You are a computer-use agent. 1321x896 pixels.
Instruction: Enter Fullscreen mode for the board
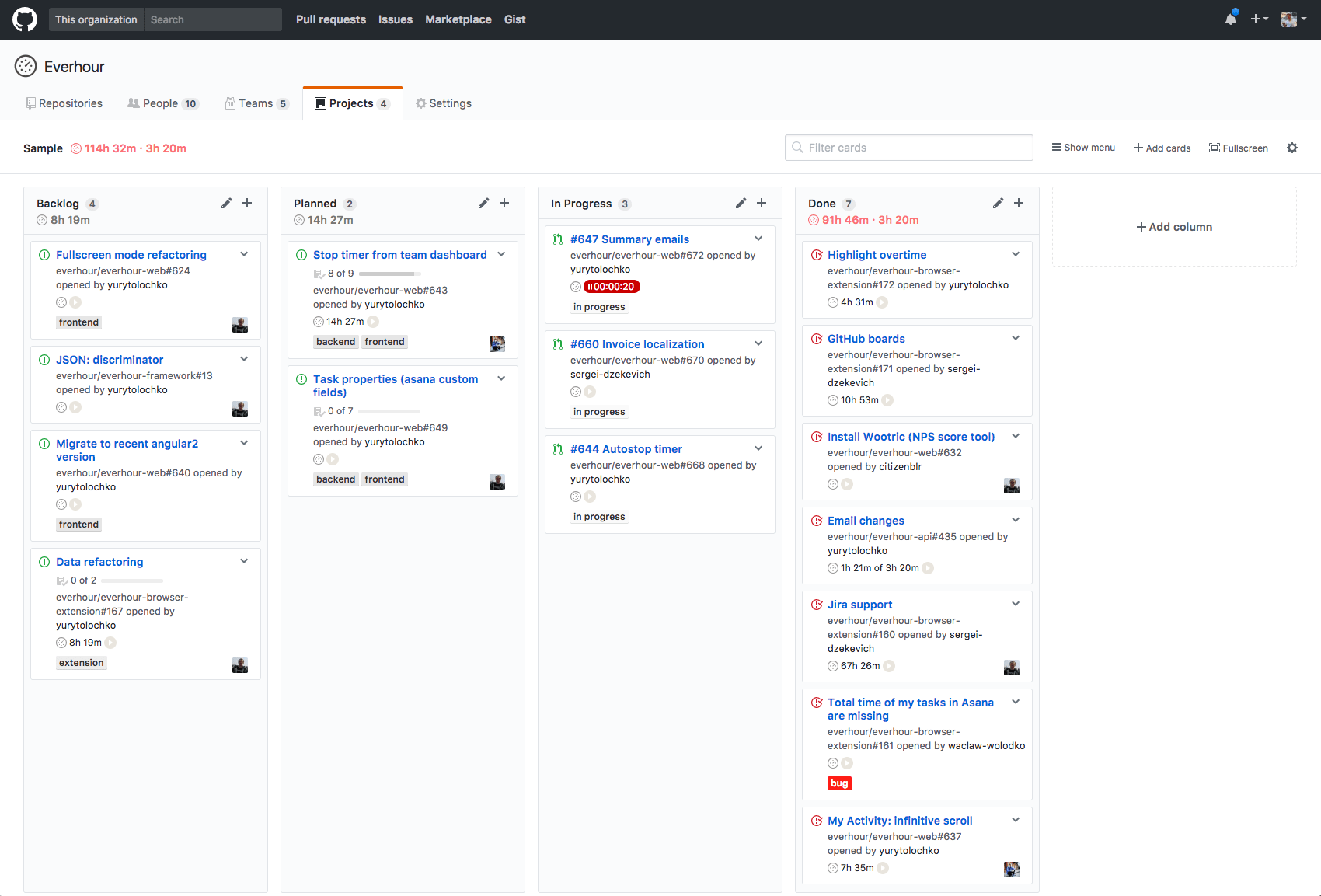(1238, 148)
